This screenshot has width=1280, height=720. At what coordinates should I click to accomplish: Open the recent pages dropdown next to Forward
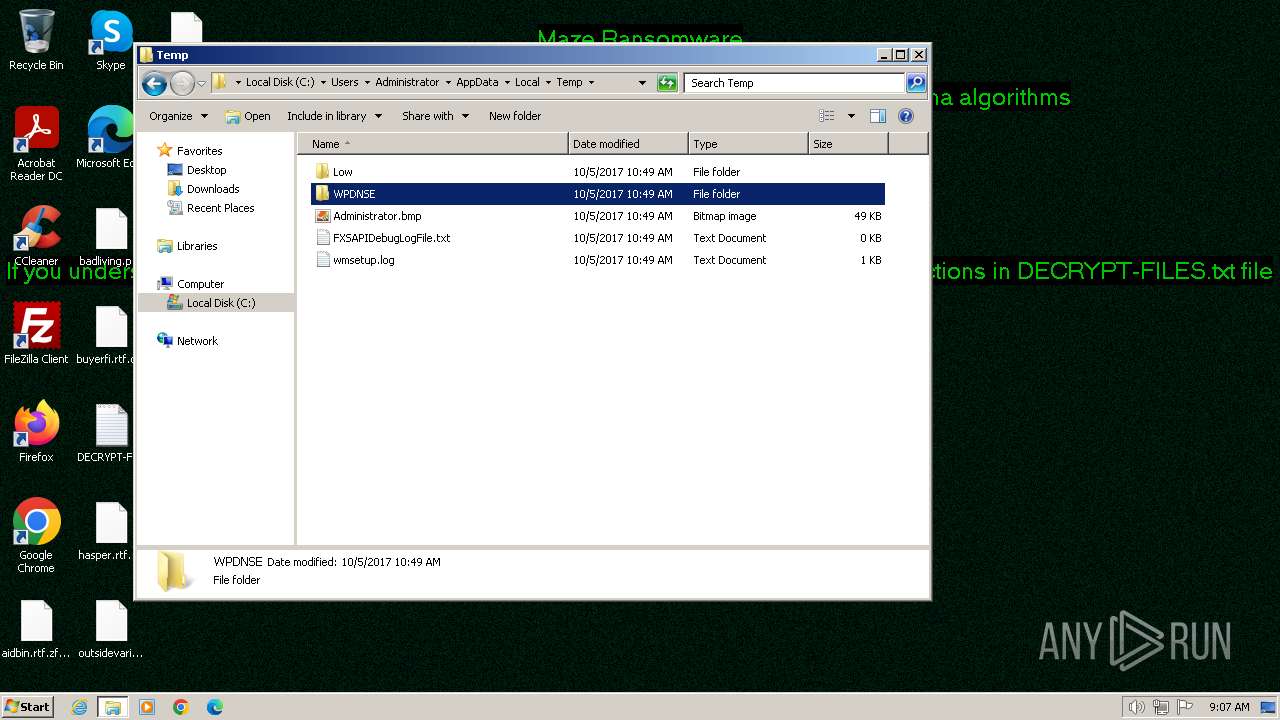tap(202, 83)
